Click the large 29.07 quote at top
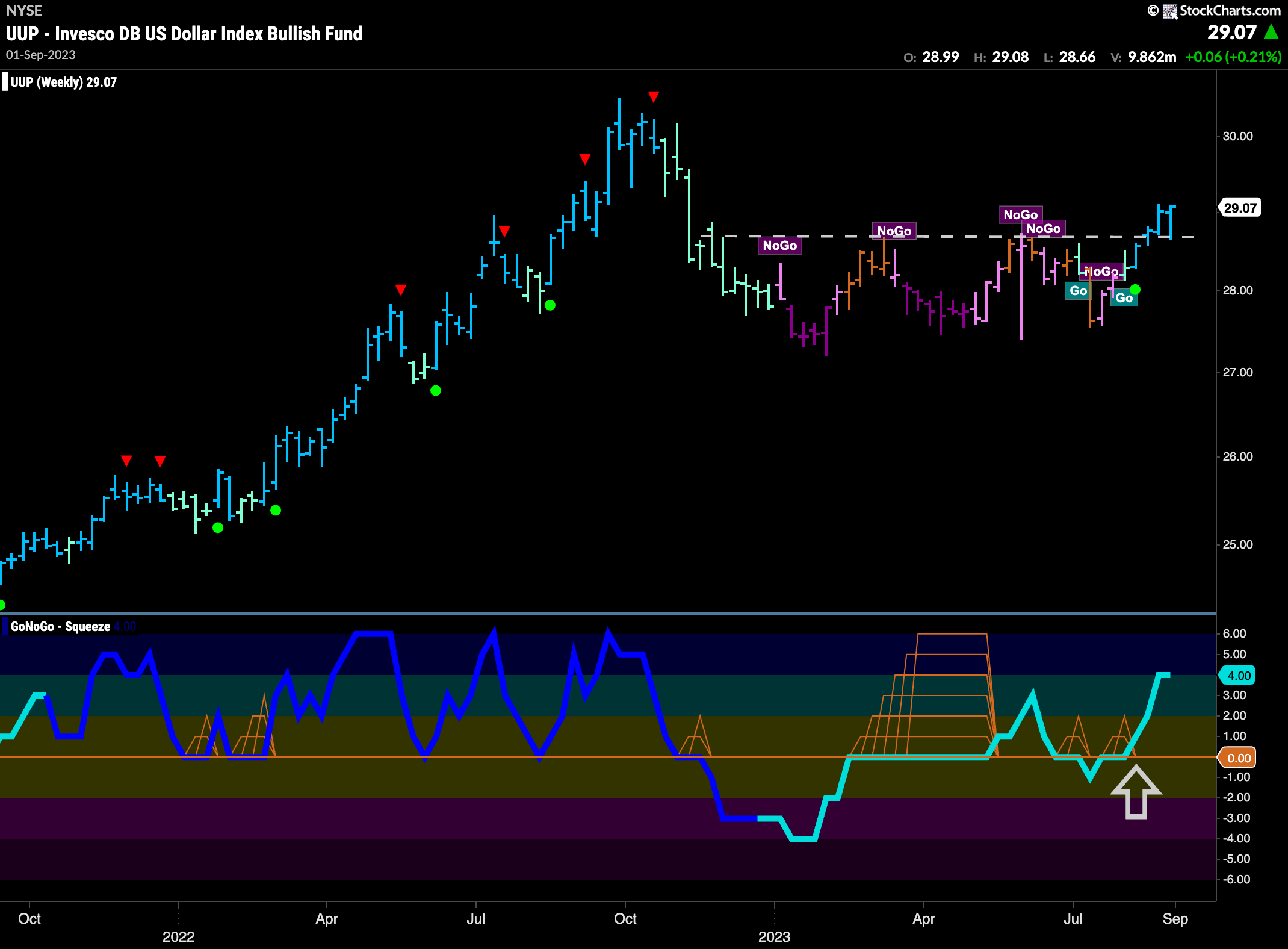The height and width of the screenshot is (949, 1288). click(x=1232, y=32)
